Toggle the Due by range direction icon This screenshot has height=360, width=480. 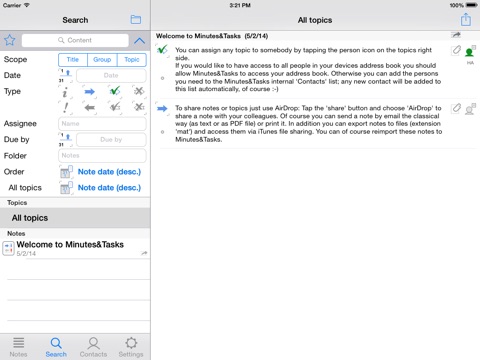66,140
